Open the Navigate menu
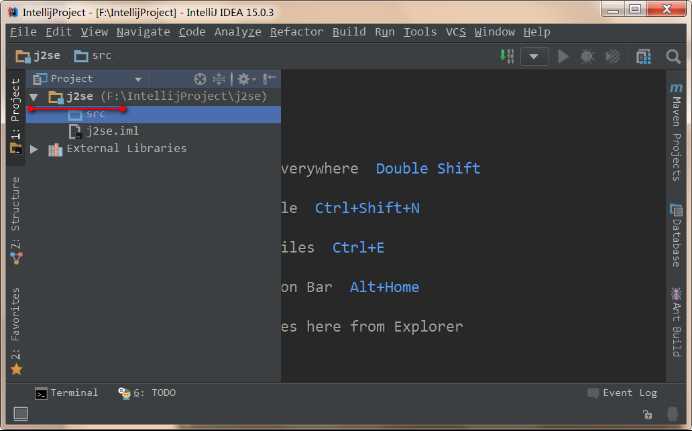The width and height of the screenshot is (692, 431). [x=143, y=32]
